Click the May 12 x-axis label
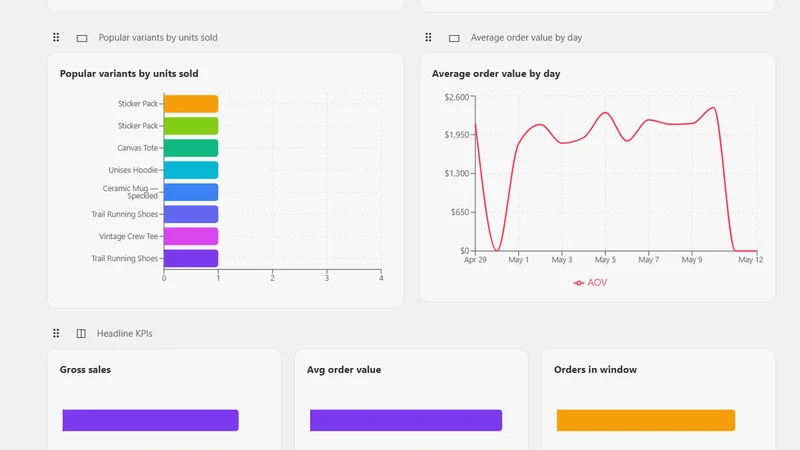 [x=751, y=260]
